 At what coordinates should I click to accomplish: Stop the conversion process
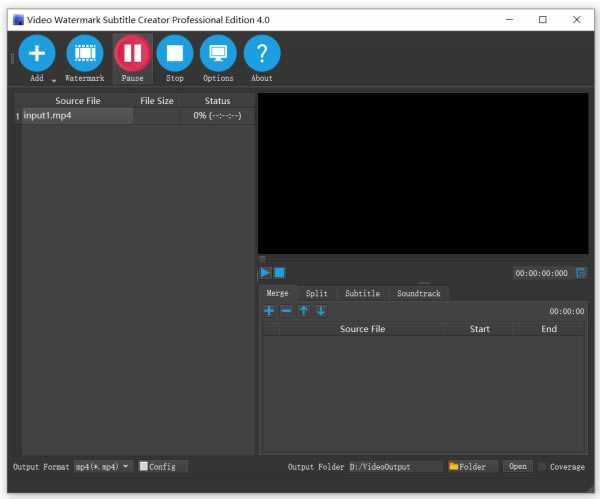(x=175, y=53)
